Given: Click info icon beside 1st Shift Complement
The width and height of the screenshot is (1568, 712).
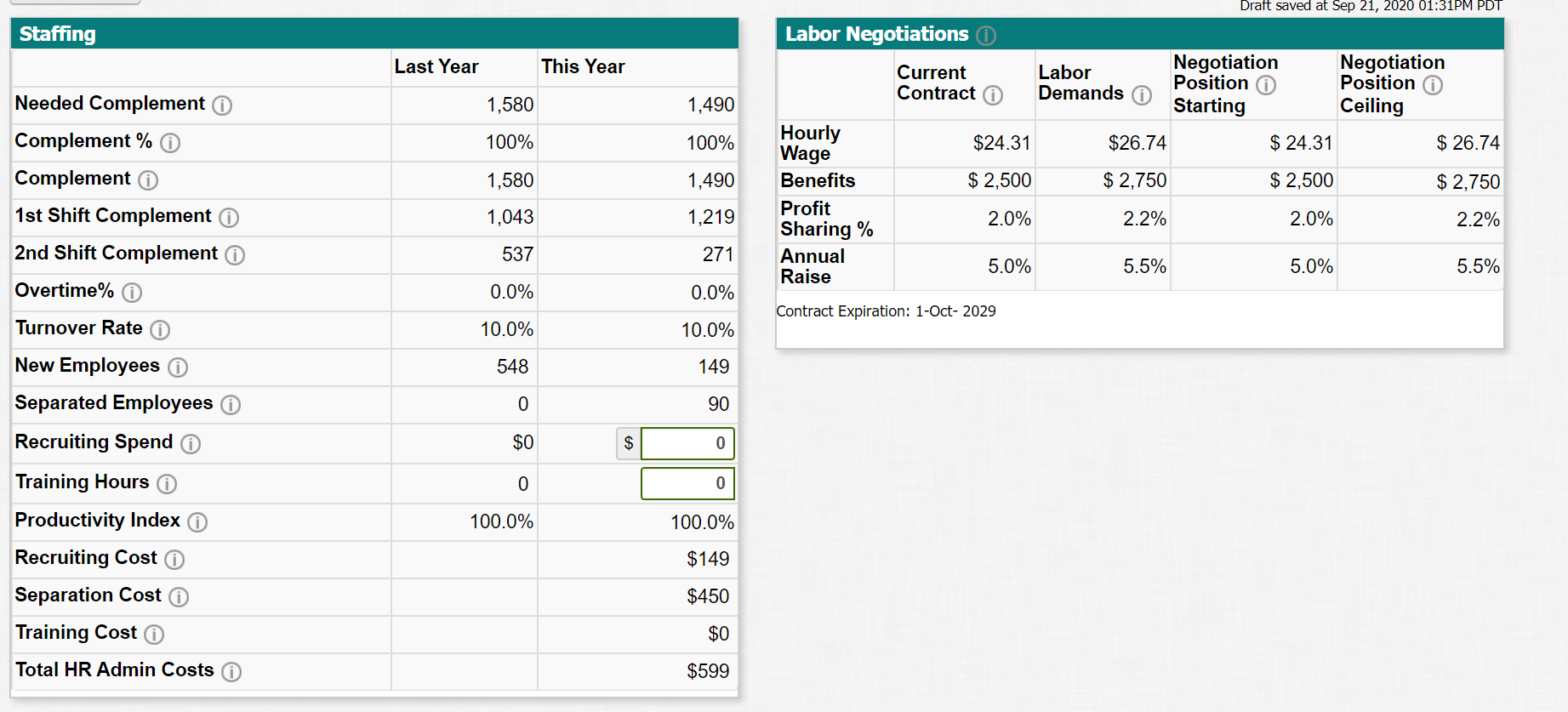Looking at the screenshot, I should pyautogui.click(x=229, y=218).
